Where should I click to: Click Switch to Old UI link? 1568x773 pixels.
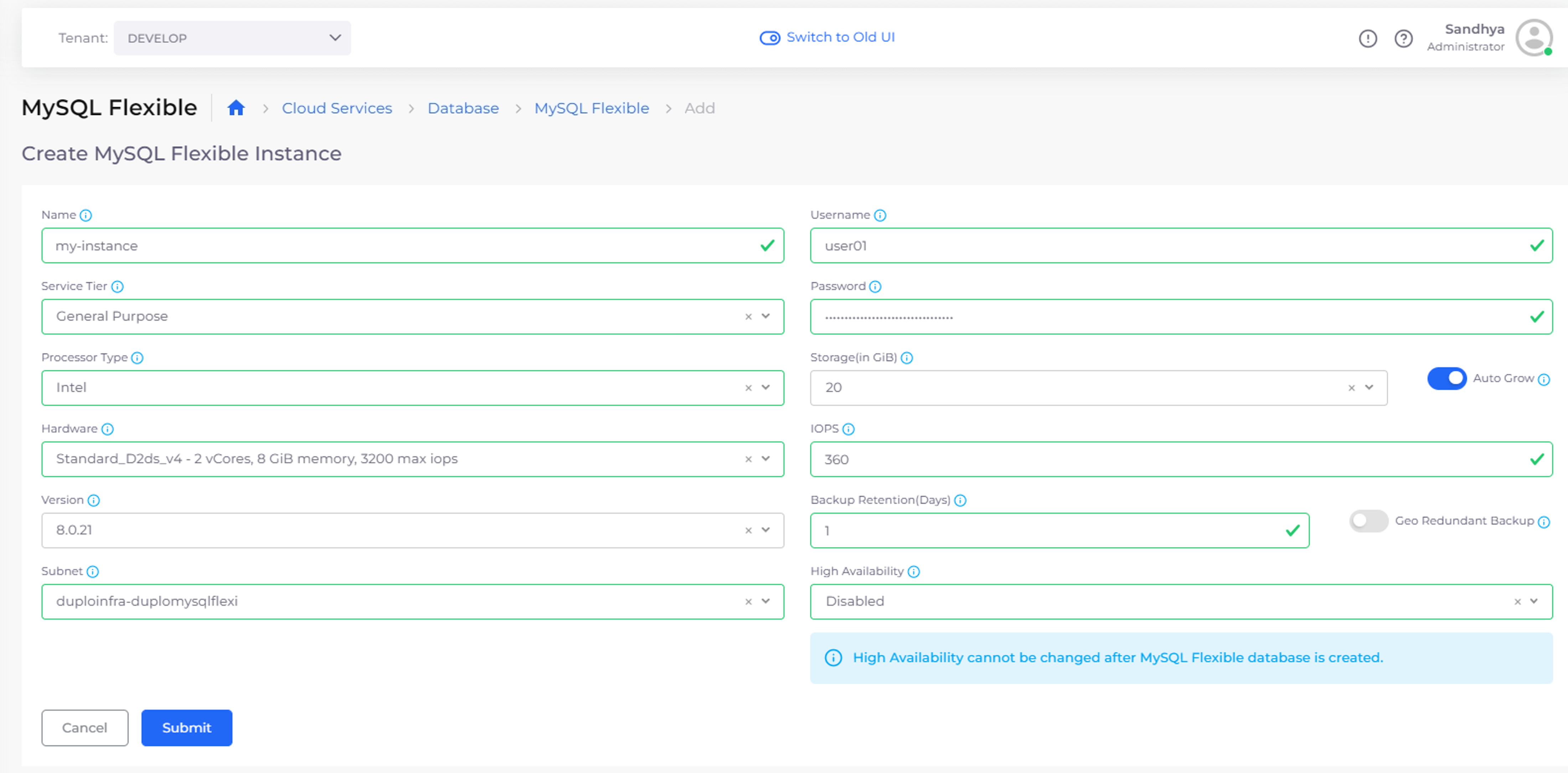pyautogui.click(x=827, y=37)
